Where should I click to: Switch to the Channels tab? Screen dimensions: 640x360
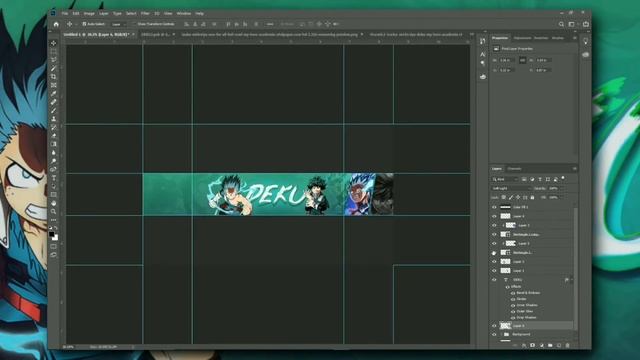[x=514, y=169]
